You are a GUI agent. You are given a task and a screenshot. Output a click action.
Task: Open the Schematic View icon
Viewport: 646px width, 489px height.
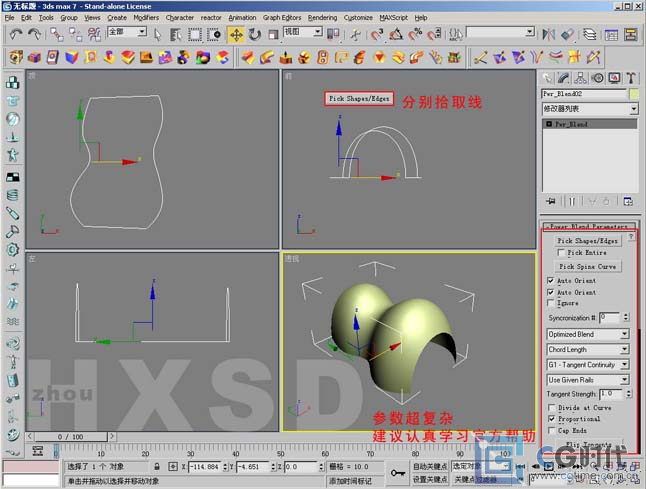coord(630,35)
